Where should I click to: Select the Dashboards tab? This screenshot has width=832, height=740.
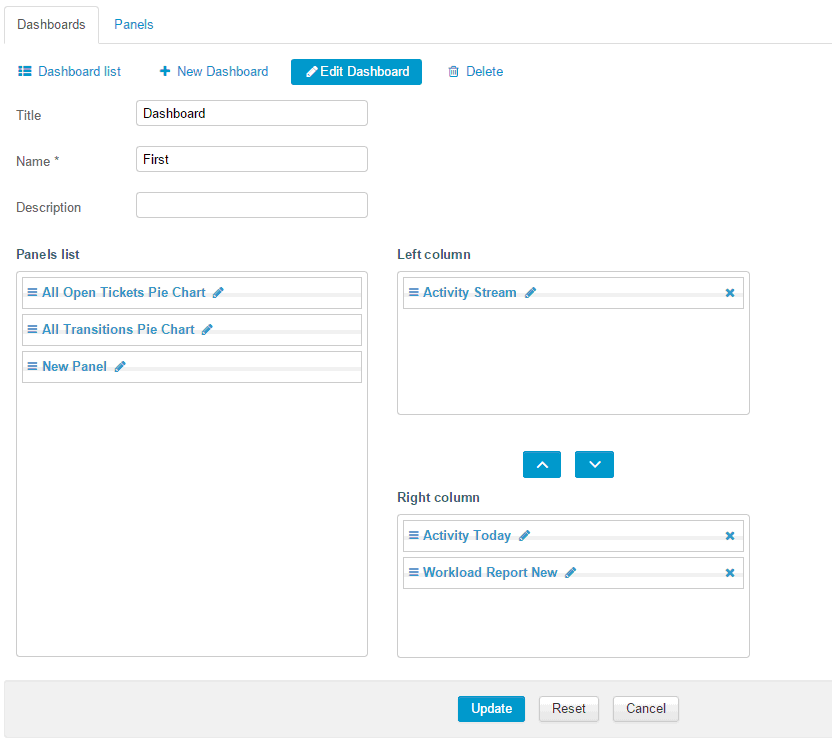click(51, 24)
